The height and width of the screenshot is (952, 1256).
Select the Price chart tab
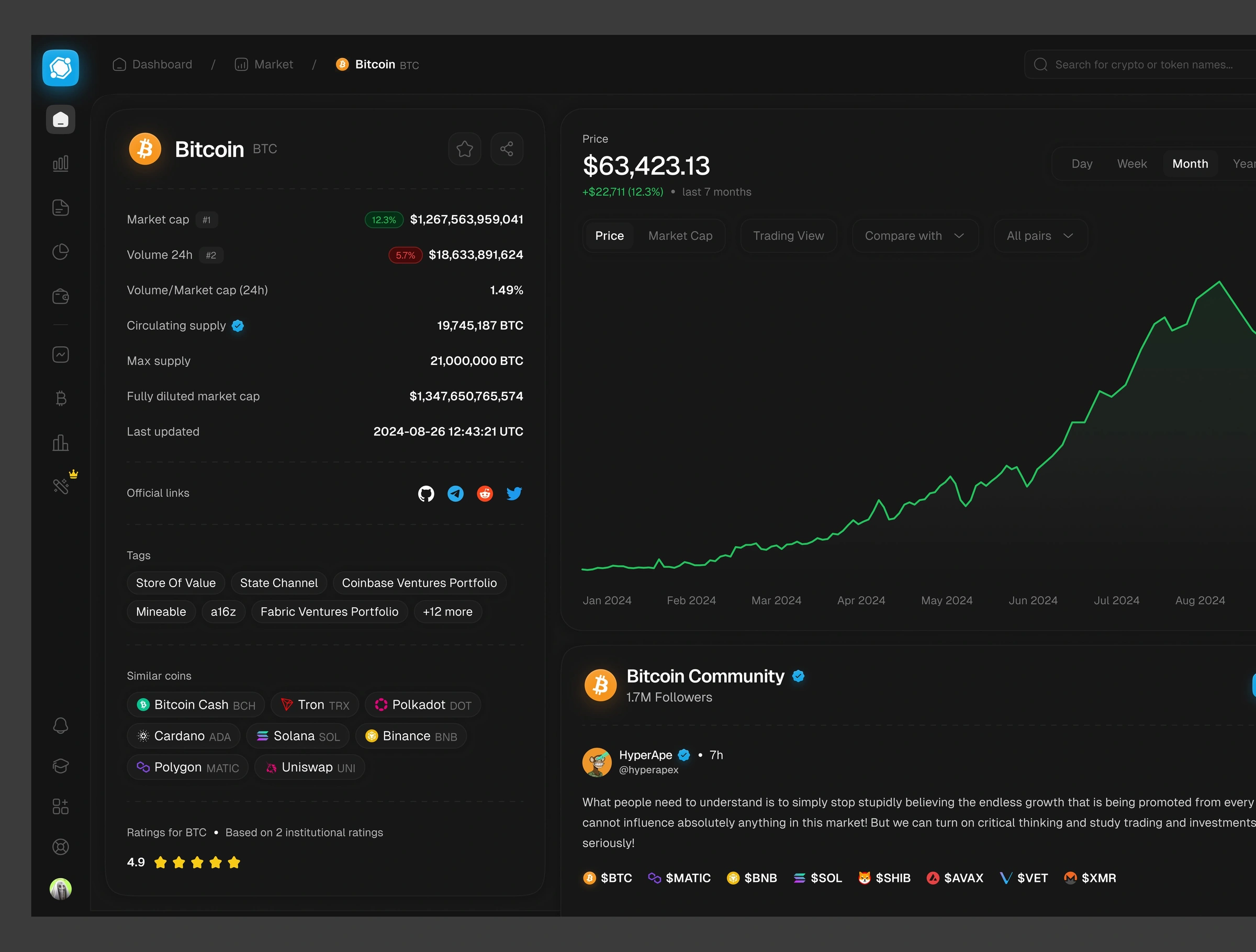click(609, 236)
